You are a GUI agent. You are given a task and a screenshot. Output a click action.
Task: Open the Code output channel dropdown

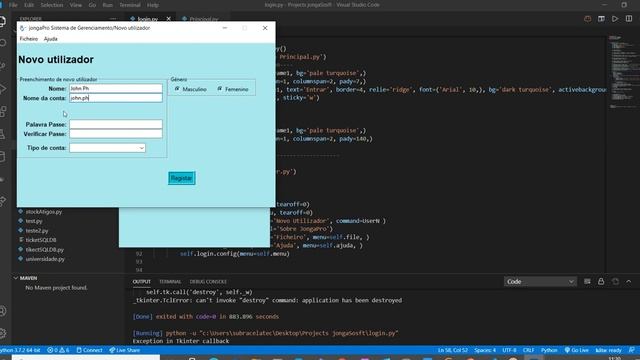540,282
